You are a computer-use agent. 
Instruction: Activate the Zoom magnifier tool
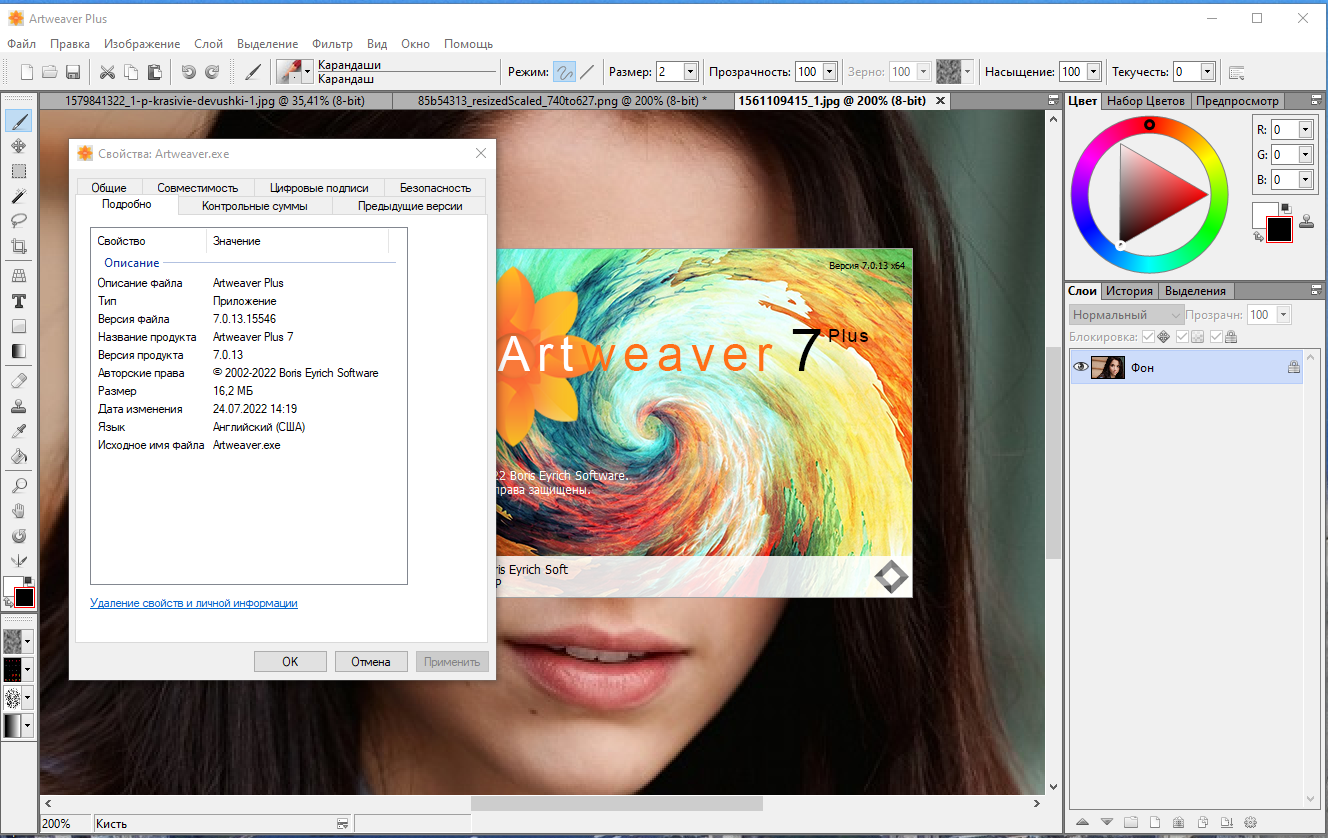click(18, 486)
